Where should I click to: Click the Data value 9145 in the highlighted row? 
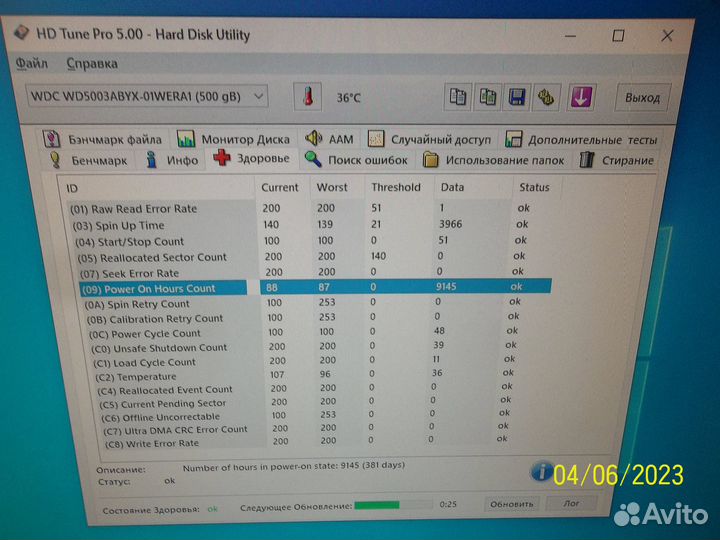pos(446,287)
